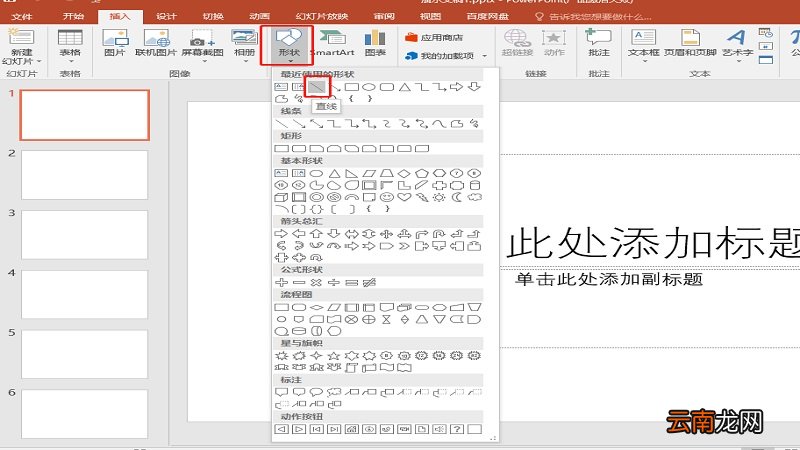
Task: Select the heart shape
Action: pos(405,197)
